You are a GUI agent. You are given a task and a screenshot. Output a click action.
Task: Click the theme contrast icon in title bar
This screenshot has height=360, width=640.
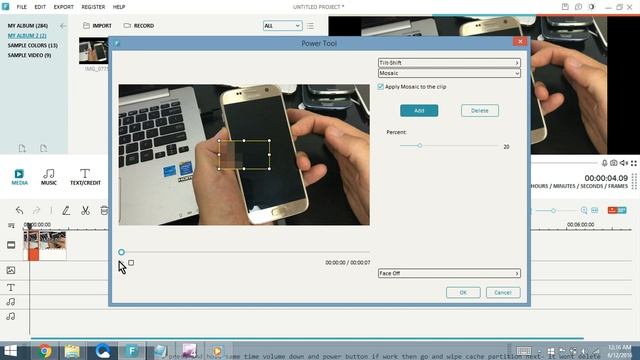591,7
